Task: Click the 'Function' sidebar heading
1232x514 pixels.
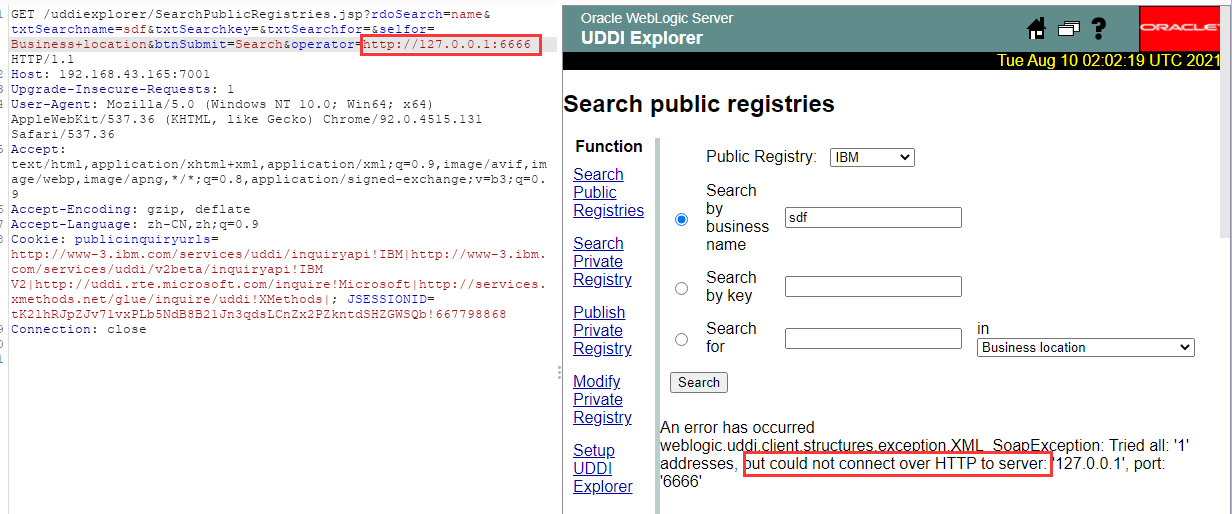Action: [609, 147]
